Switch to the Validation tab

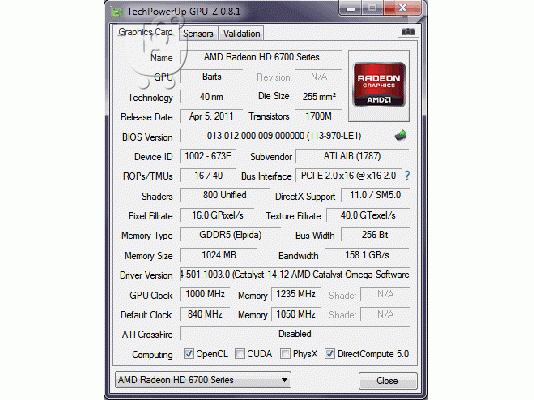(241, 34)
